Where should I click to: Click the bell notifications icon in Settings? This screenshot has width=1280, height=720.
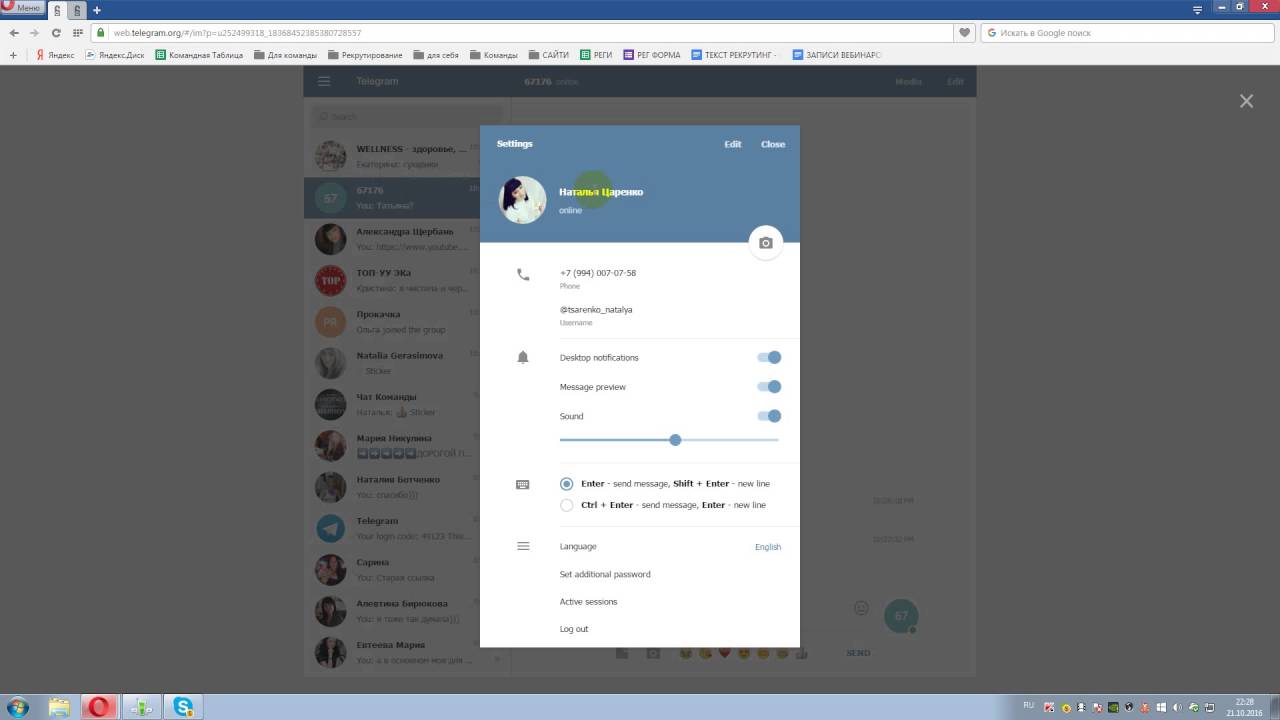pos(523,357)
